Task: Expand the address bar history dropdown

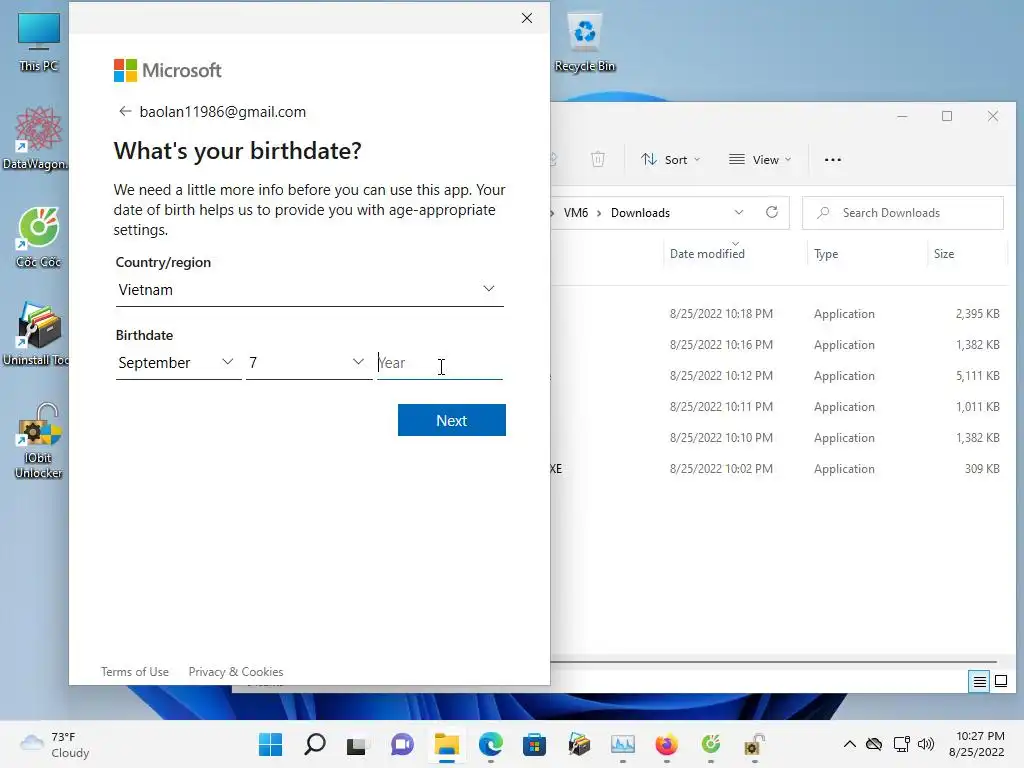Action: click(739, 212)
